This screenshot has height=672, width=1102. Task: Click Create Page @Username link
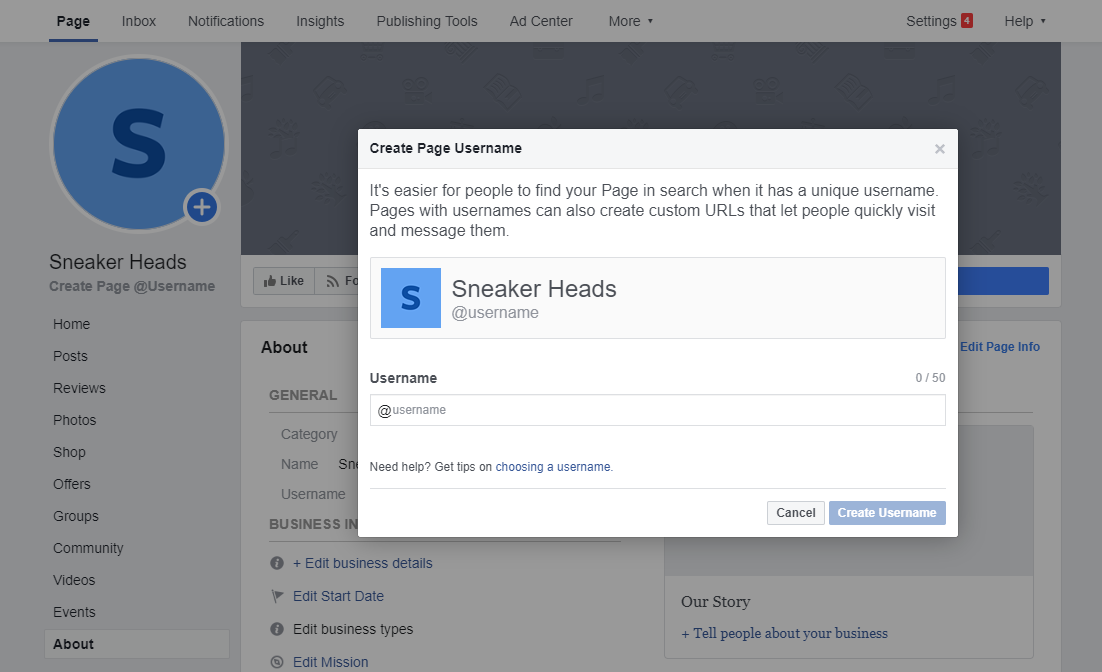pyautogui.click(x=132, y=286)
